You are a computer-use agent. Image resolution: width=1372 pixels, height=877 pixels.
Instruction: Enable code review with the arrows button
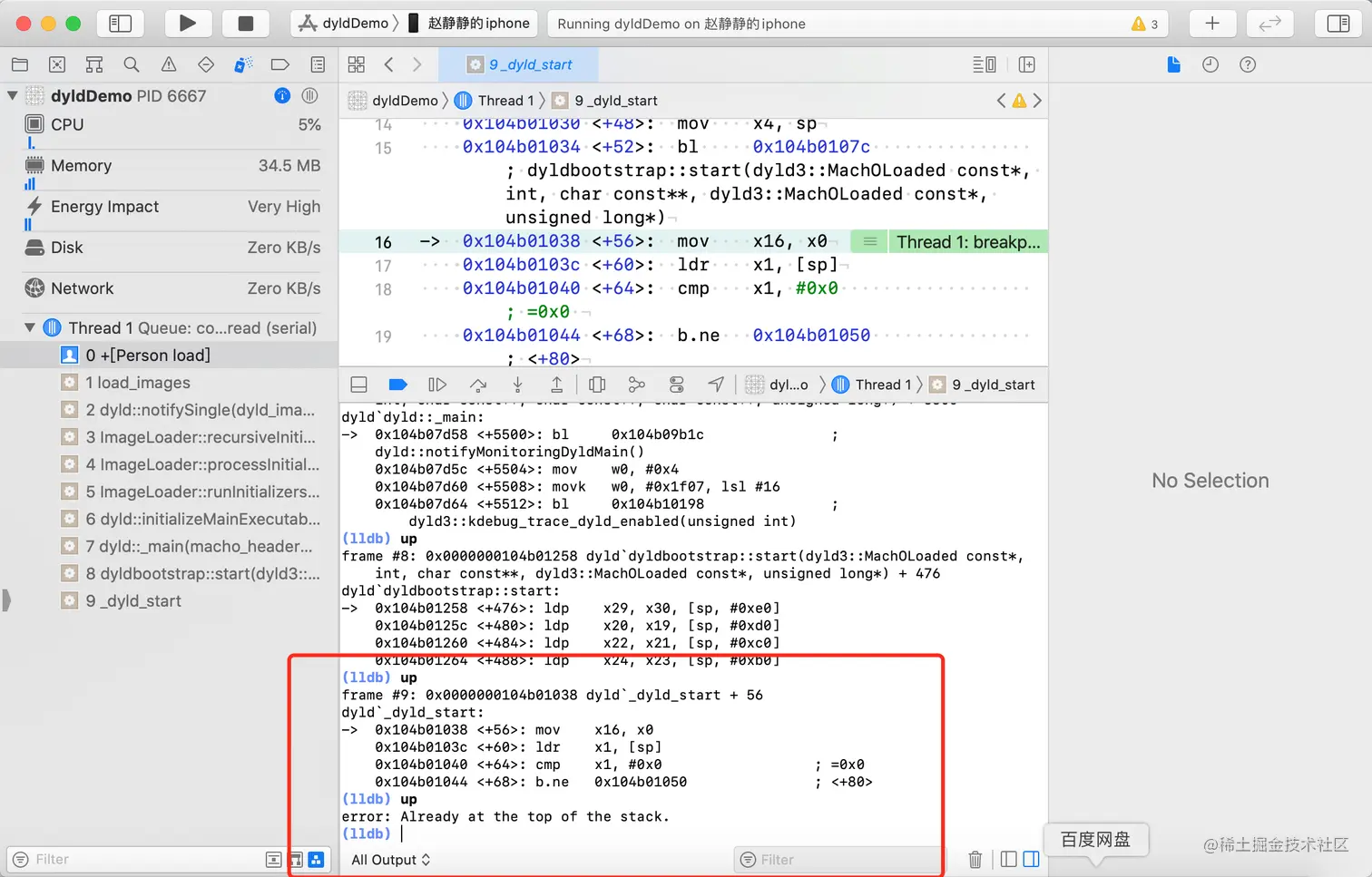click(x=1269, y=24)
